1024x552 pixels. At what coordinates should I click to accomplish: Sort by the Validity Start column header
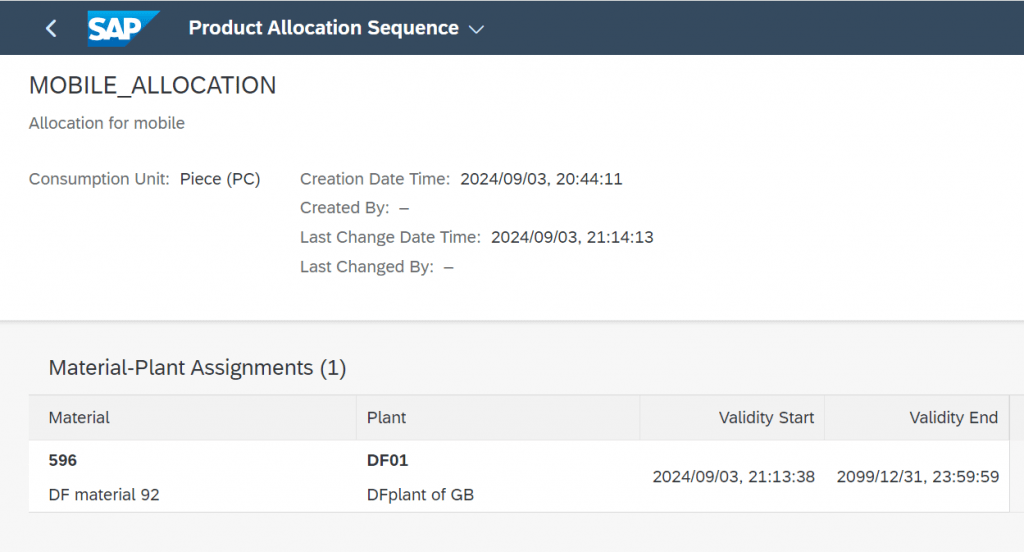pyautogui.click(x=766, y=417)
